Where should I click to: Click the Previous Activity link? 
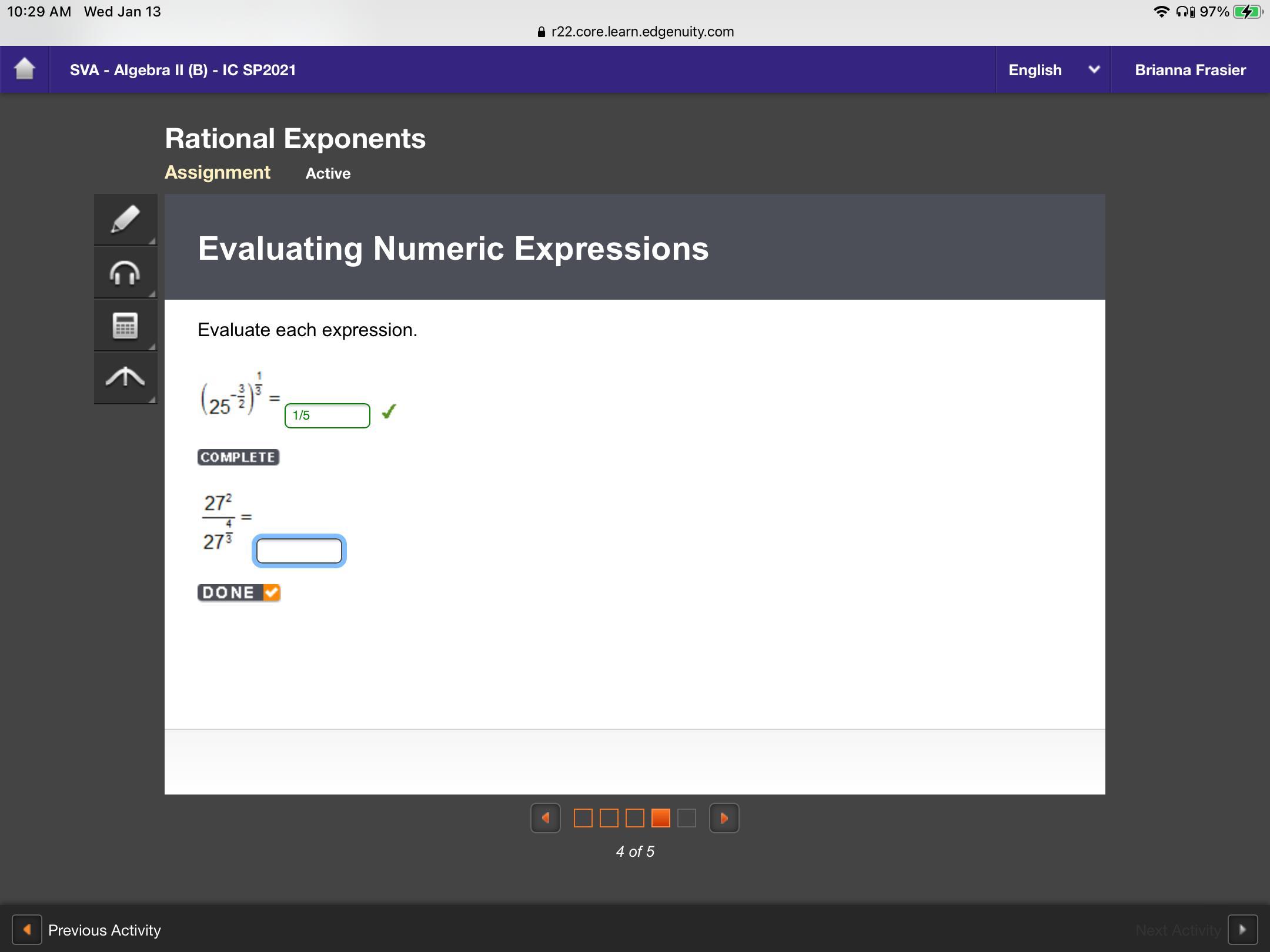tap(104, 930)
